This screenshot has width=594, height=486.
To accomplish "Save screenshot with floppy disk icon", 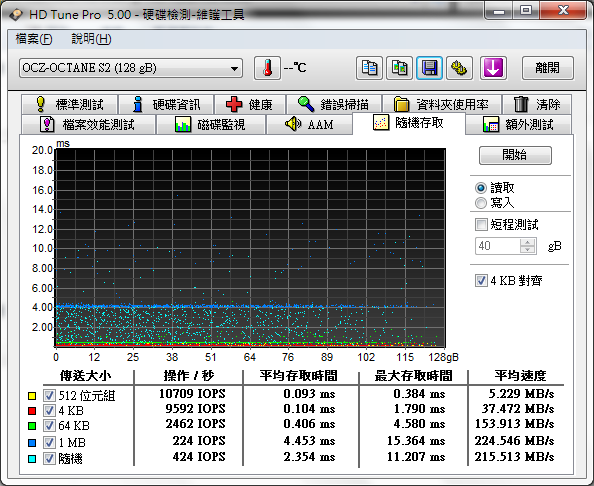I will point(430,68).
